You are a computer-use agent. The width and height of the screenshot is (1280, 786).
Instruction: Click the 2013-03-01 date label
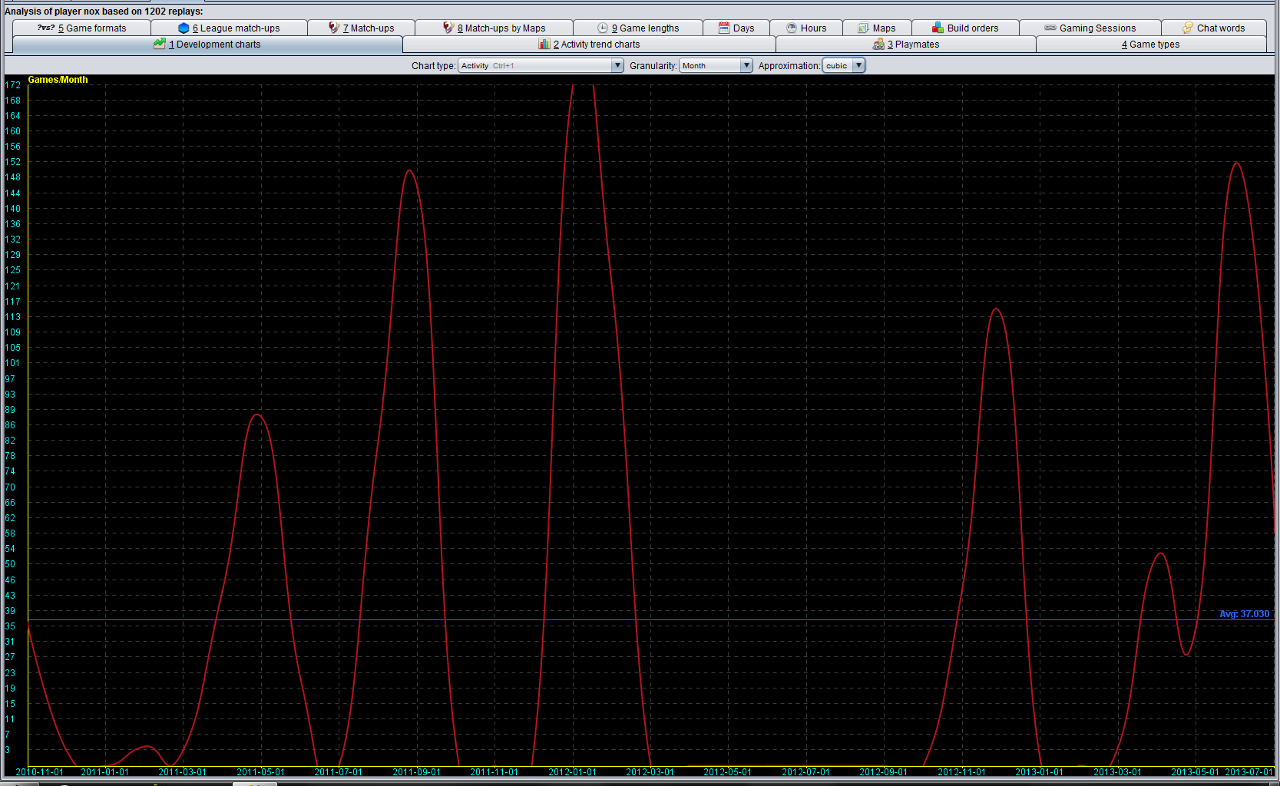[x=1118, y=772]
